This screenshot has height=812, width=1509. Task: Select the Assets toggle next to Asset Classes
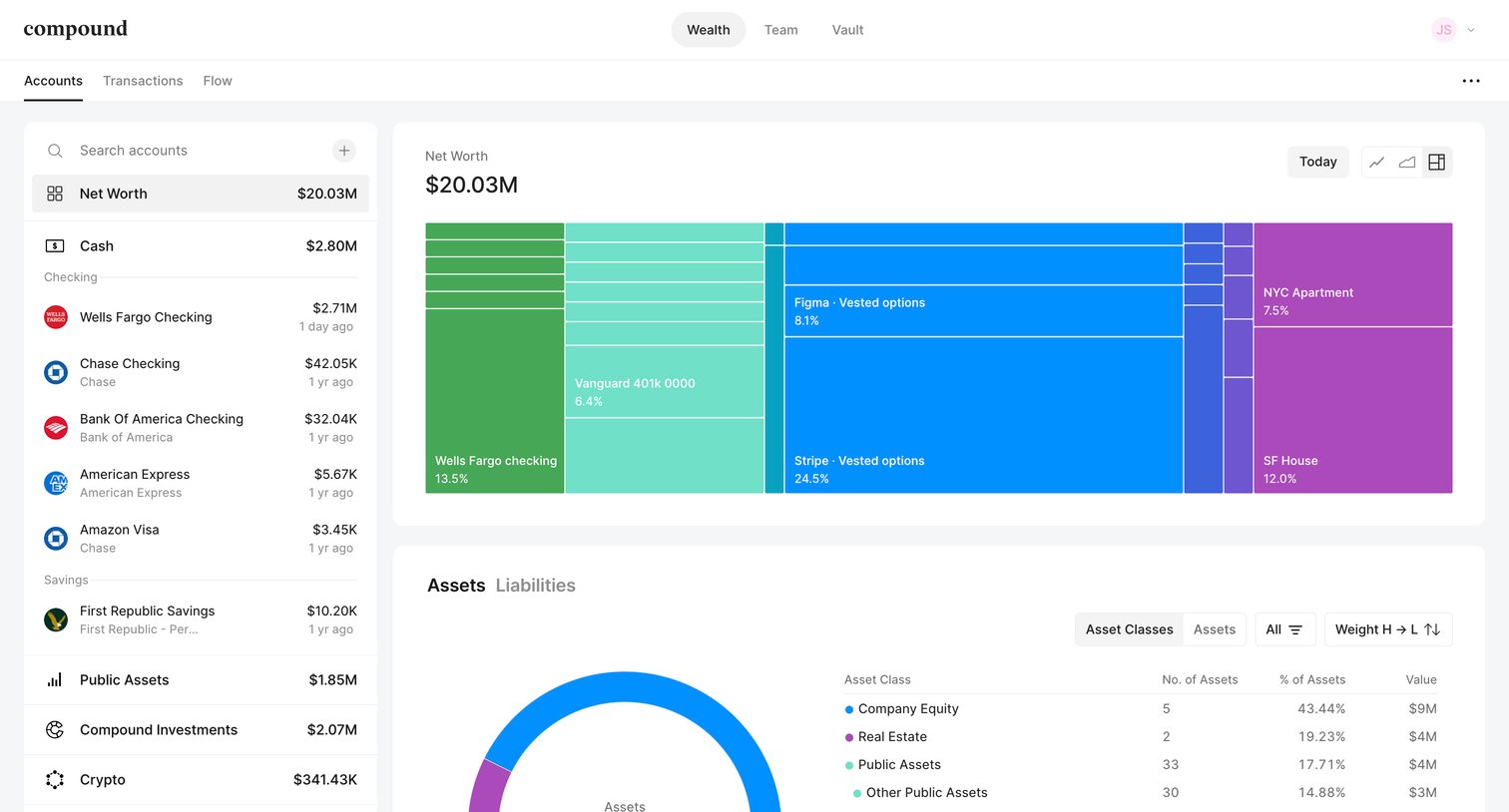point(1215,629)
